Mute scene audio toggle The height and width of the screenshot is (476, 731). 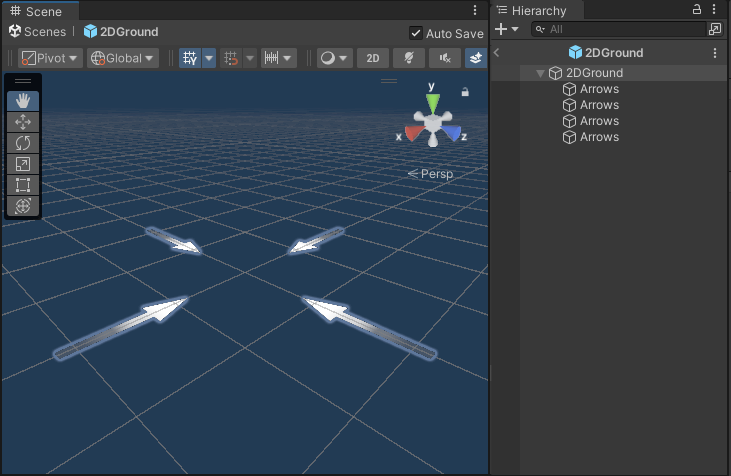pyautogui.click(x=443, y=58)
